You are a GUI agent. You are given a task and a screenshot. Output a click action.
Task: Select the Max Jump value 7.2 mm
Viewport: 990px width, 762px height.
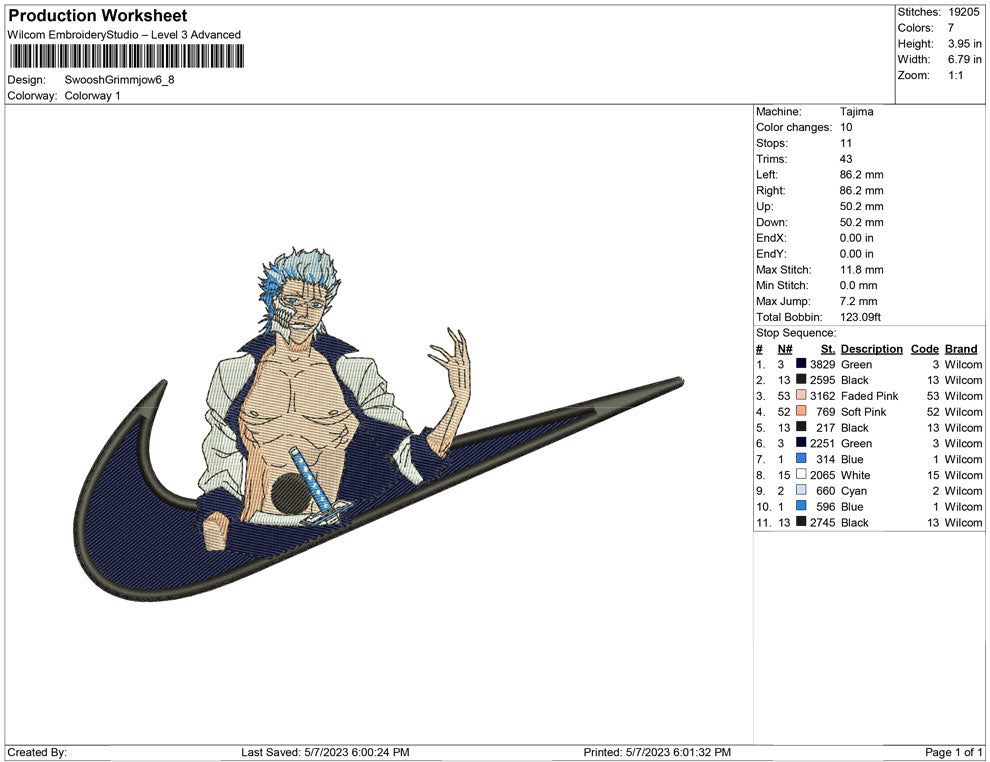[x=858, y=301]
